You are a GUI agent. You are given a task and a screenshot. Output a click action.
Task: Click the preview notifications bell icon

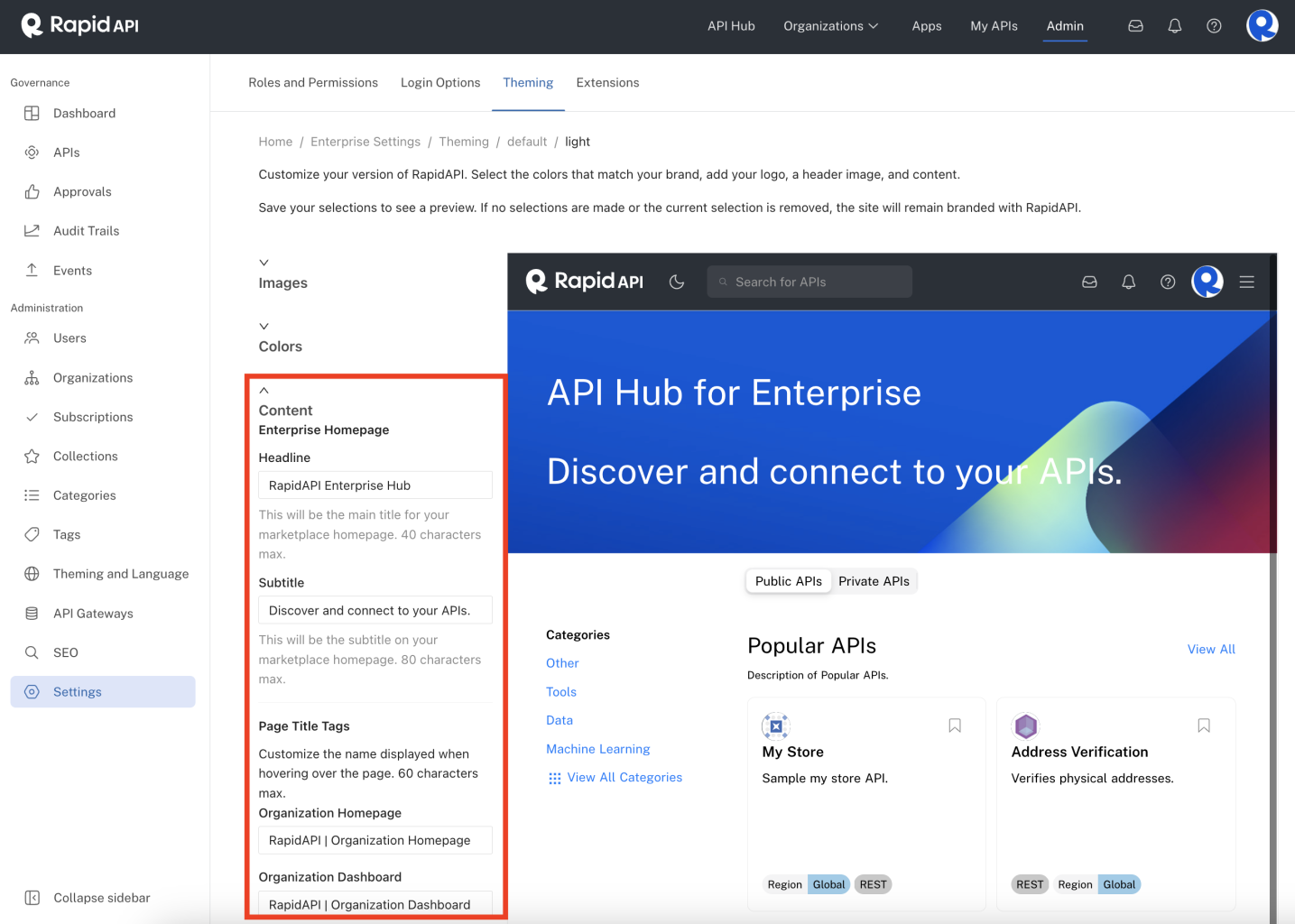pyautogui.click(x=1128, y=282)
